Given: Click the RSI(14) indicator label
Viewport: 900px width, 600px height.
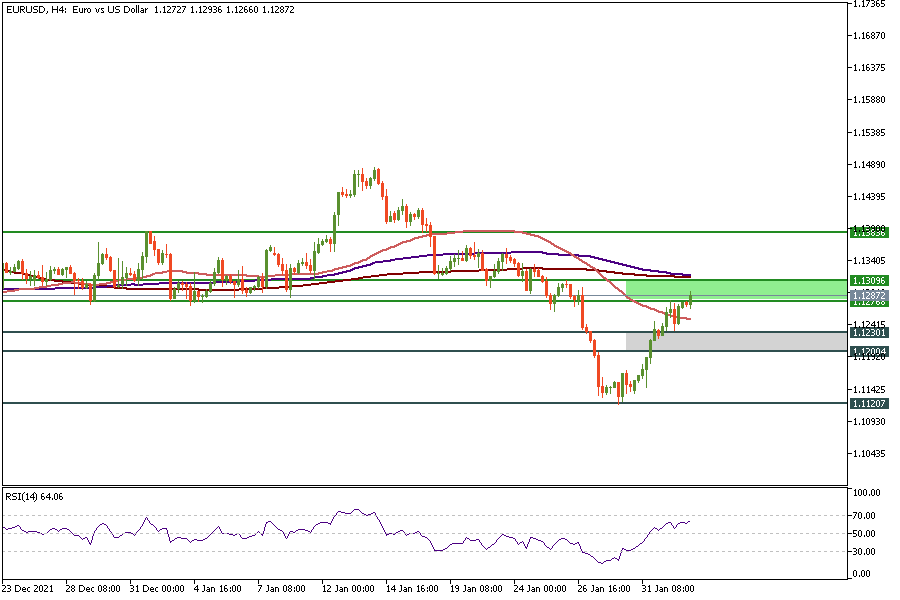Looking at the screenshot, I should tap(33, 496).
